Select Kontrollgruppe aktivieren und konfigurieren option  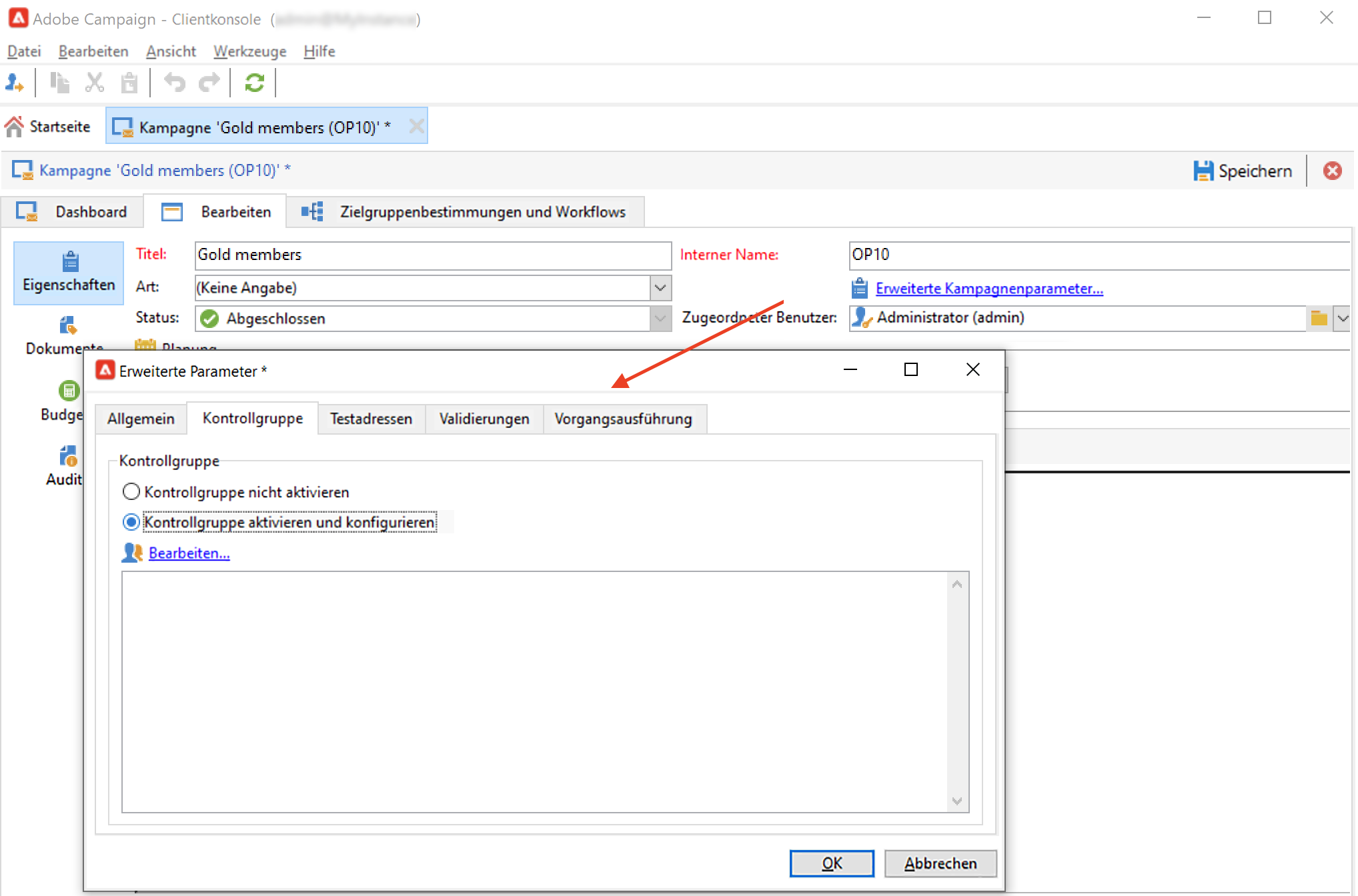(131, 522)
